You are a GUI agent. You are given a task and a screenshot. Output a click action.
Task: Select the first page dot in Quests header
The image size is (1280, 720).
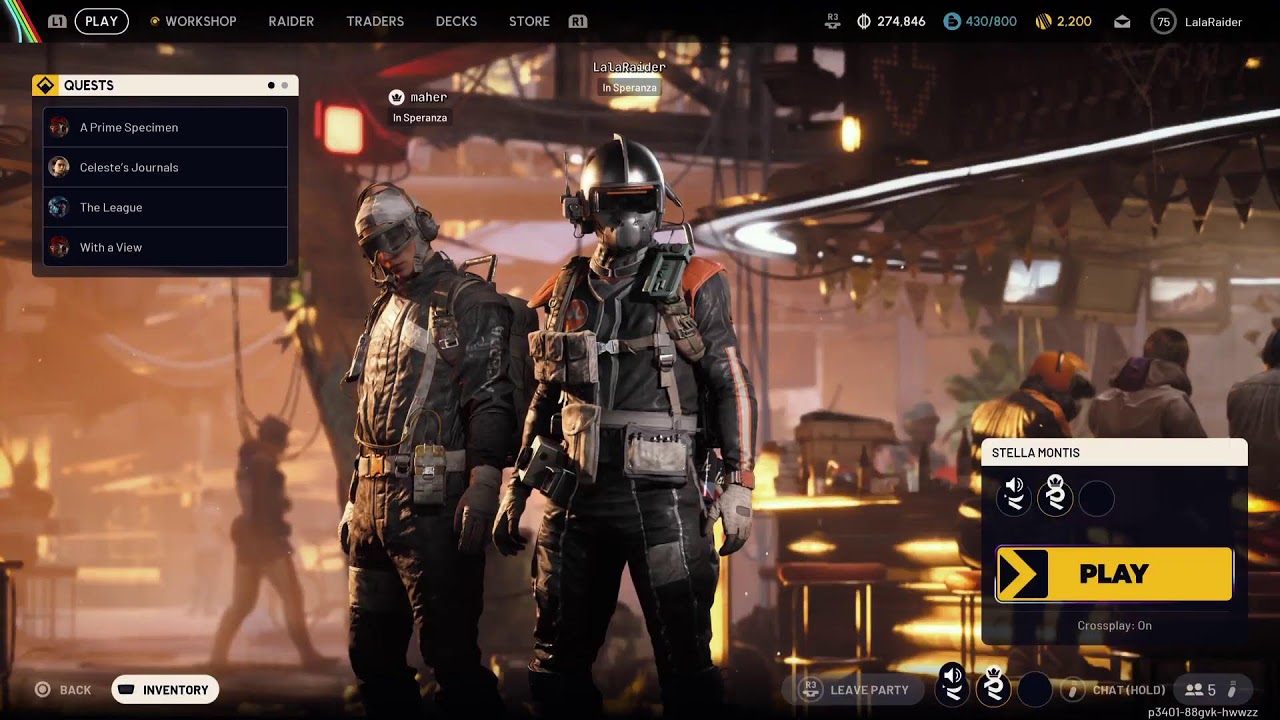tap(271, 85)
